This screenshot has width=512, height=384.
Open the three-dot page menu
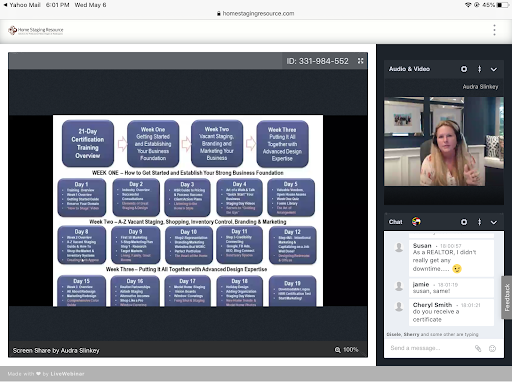click(494, 30)
